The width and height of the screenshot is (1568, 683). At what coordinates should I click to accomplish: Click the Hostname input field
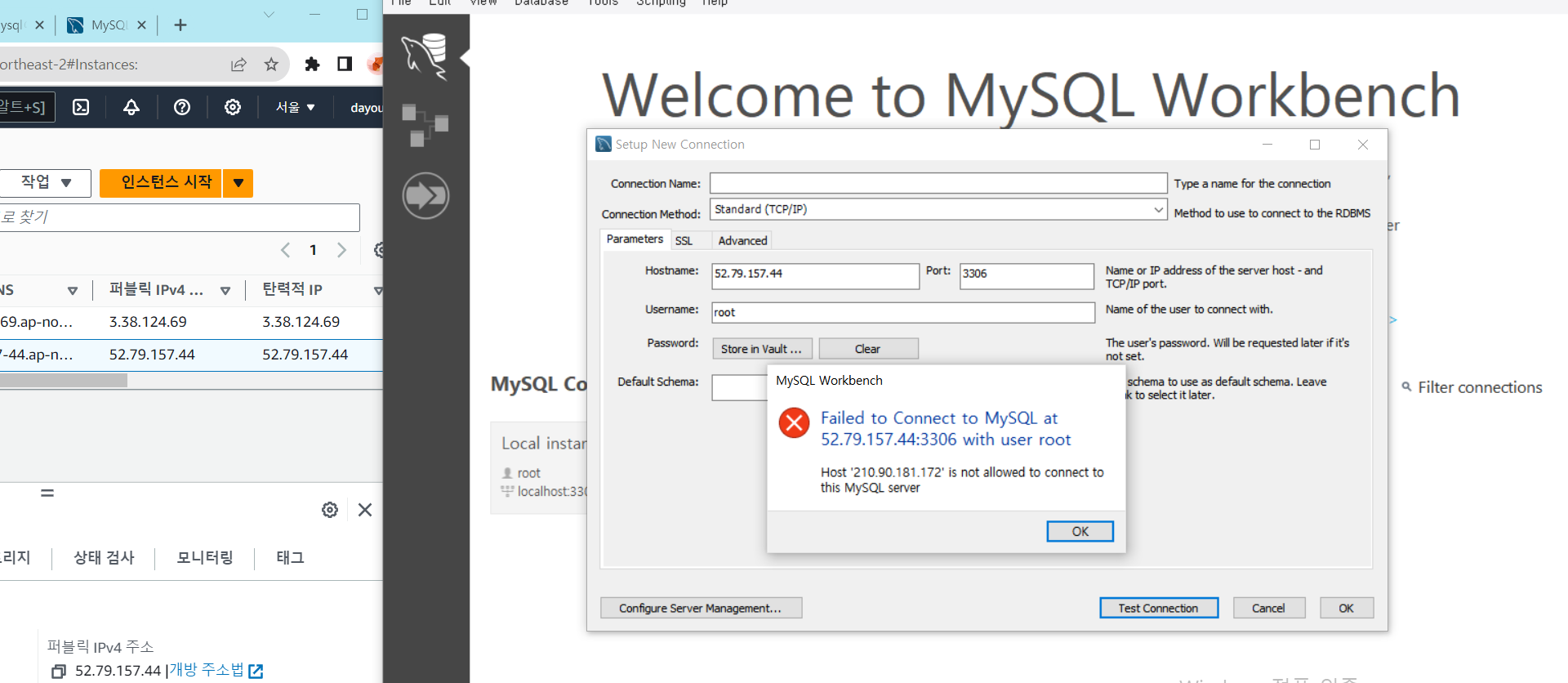[x=815, y=275]
